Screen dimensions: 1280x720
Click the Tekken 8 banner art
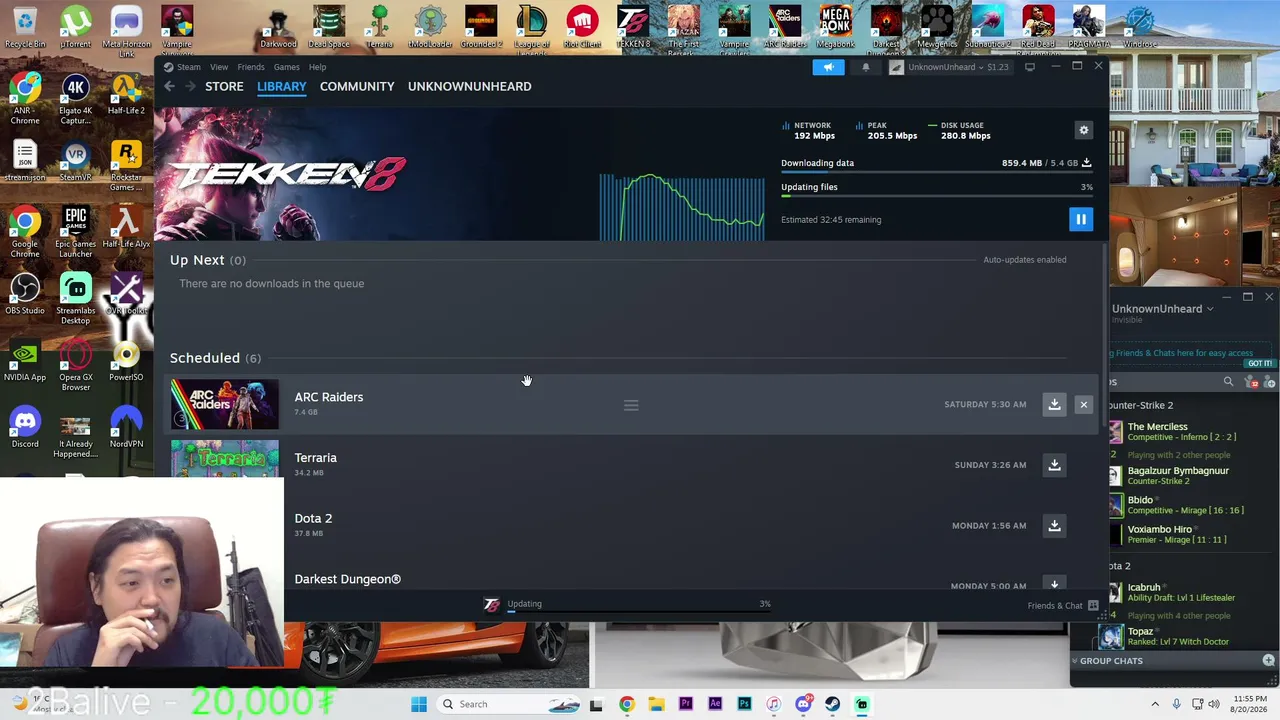pyautogui.click(x=376, y=174)
